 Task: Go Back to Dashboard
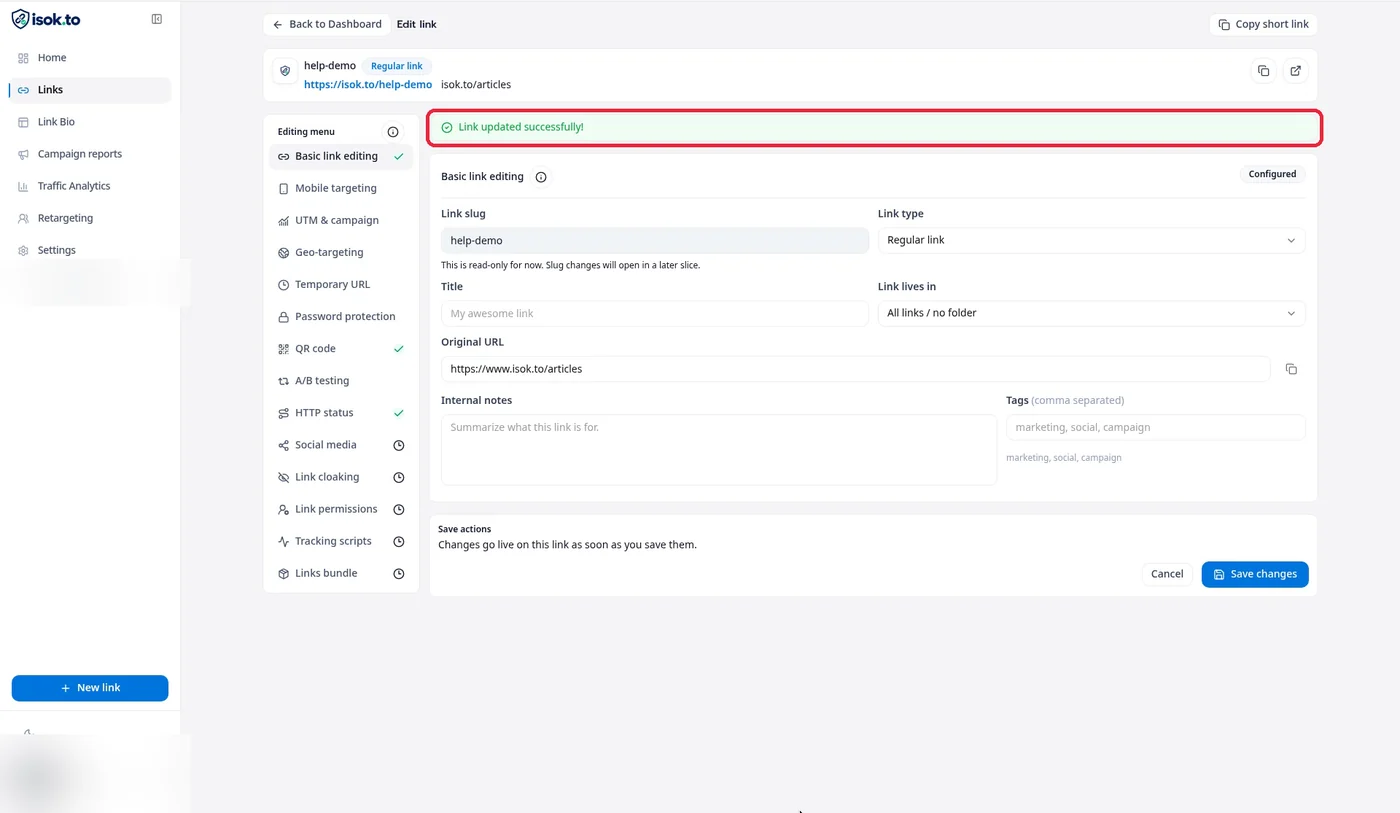(327, 24)
